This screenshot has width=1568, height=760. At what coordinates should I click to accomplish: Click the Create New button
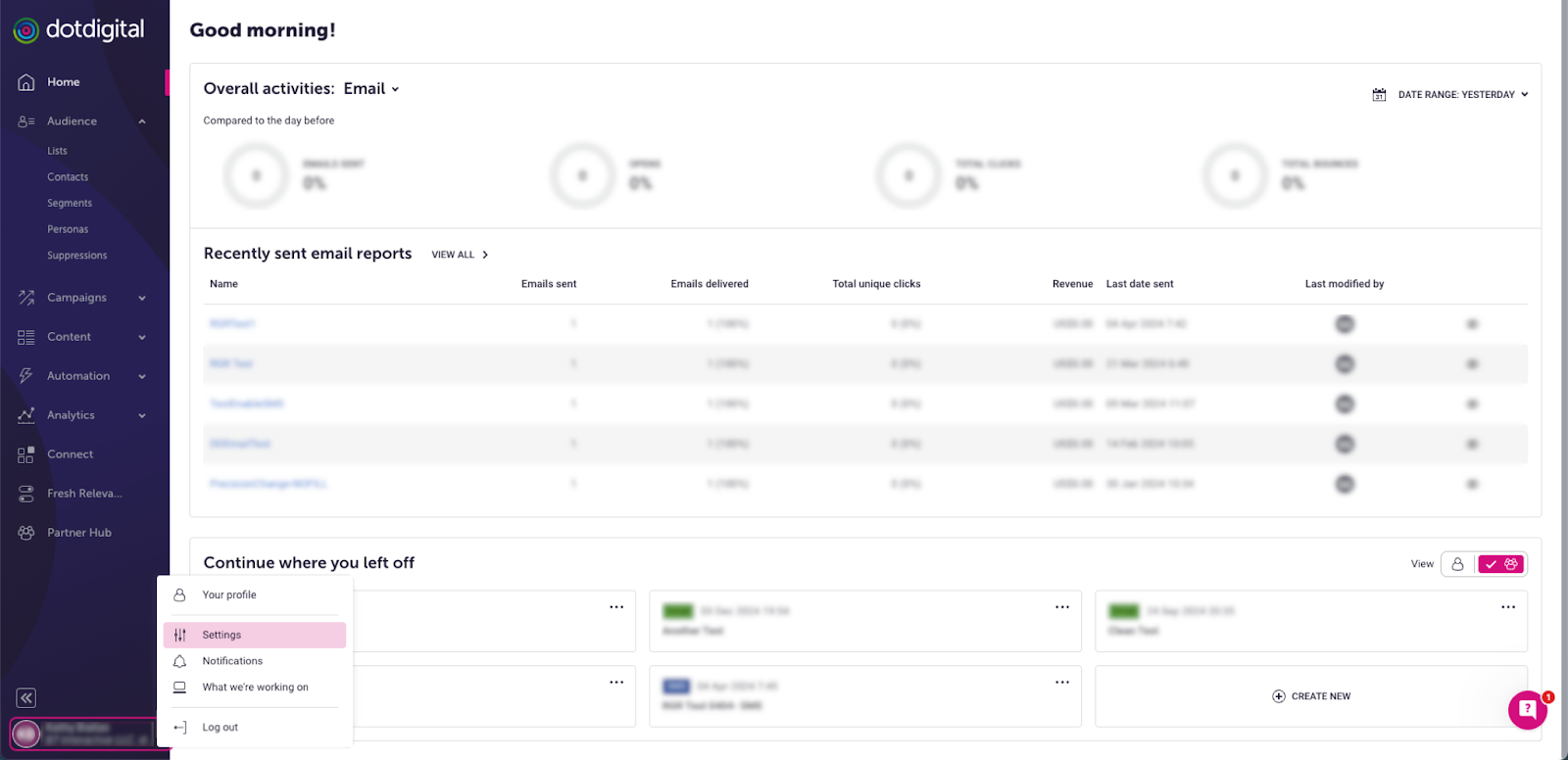pyautogui.click(x=1311, y=696)
